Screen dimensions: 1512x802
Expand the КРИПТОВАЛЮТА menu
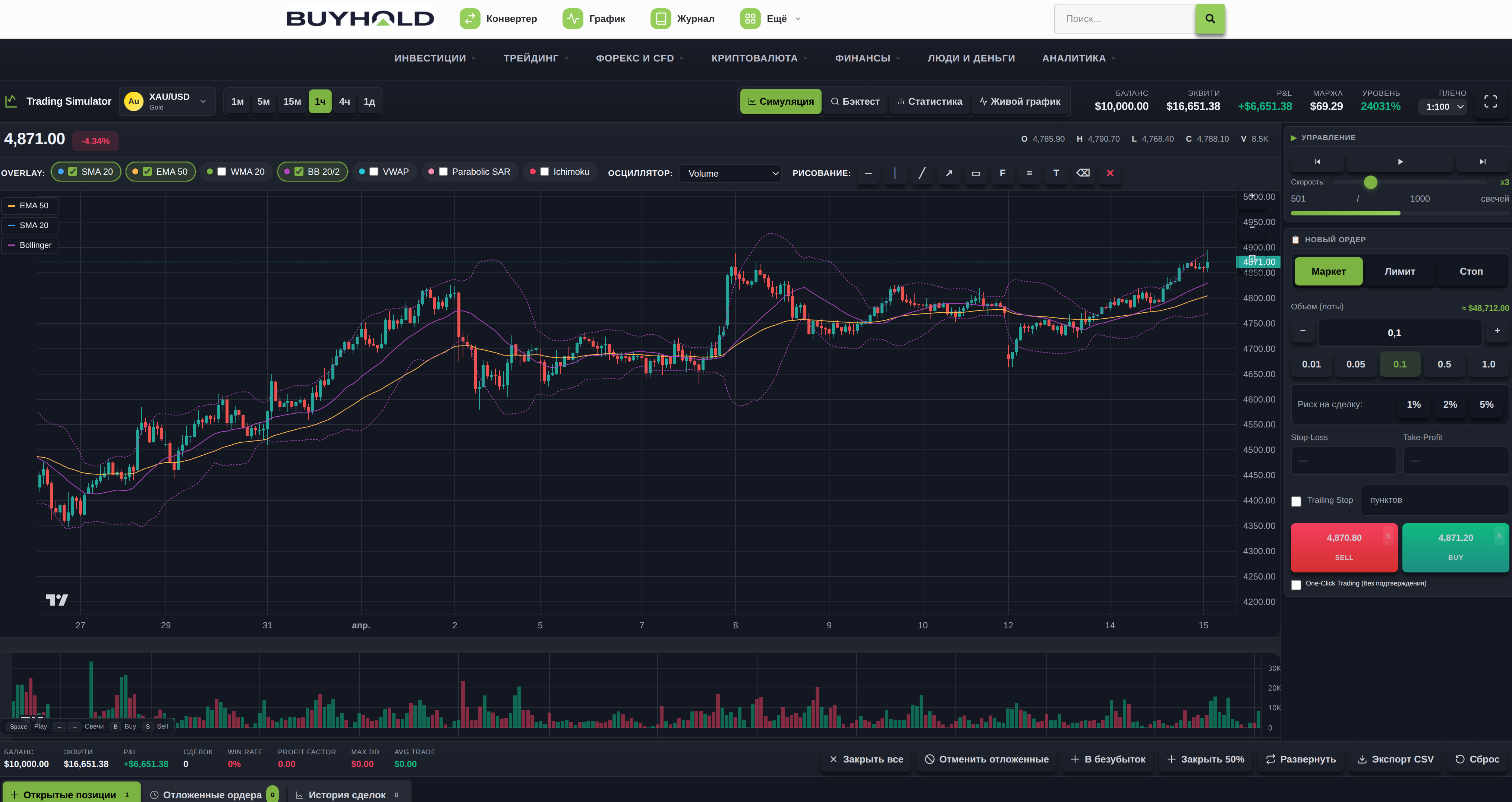click(759, 58)
